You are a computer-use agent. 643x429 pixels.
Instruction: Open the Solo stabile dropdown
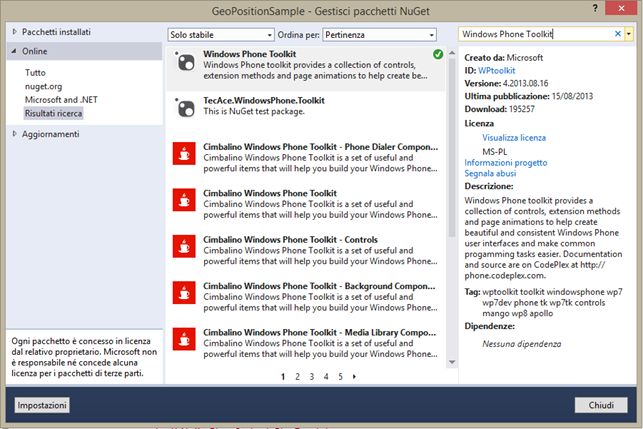tap(221, 35)
